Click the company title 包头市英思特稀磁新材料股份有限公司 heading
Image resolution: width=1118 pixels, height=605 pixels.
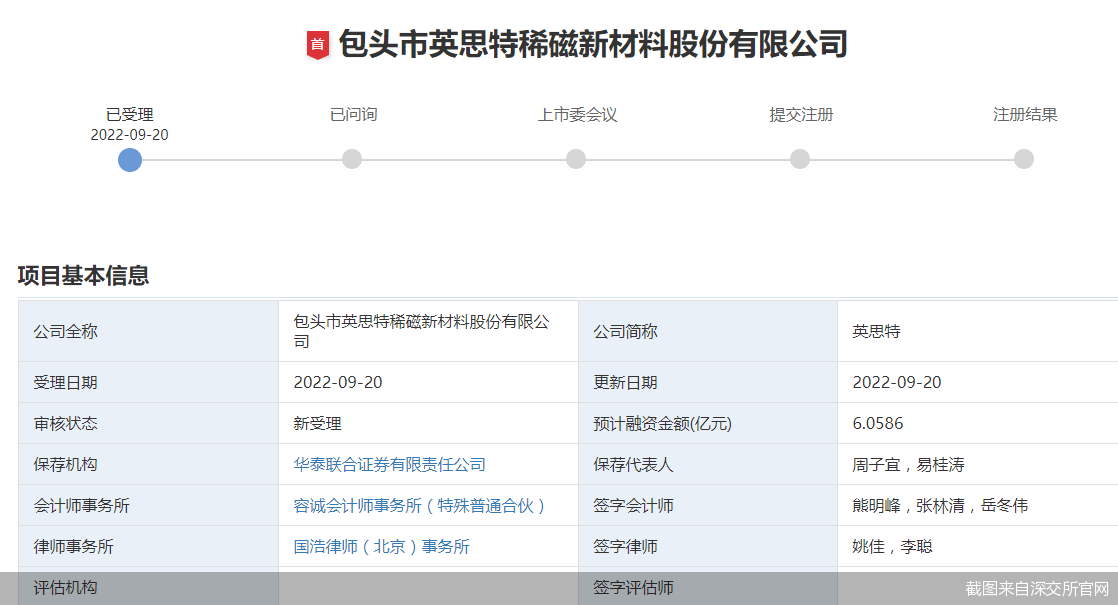(x=593, y=44)
